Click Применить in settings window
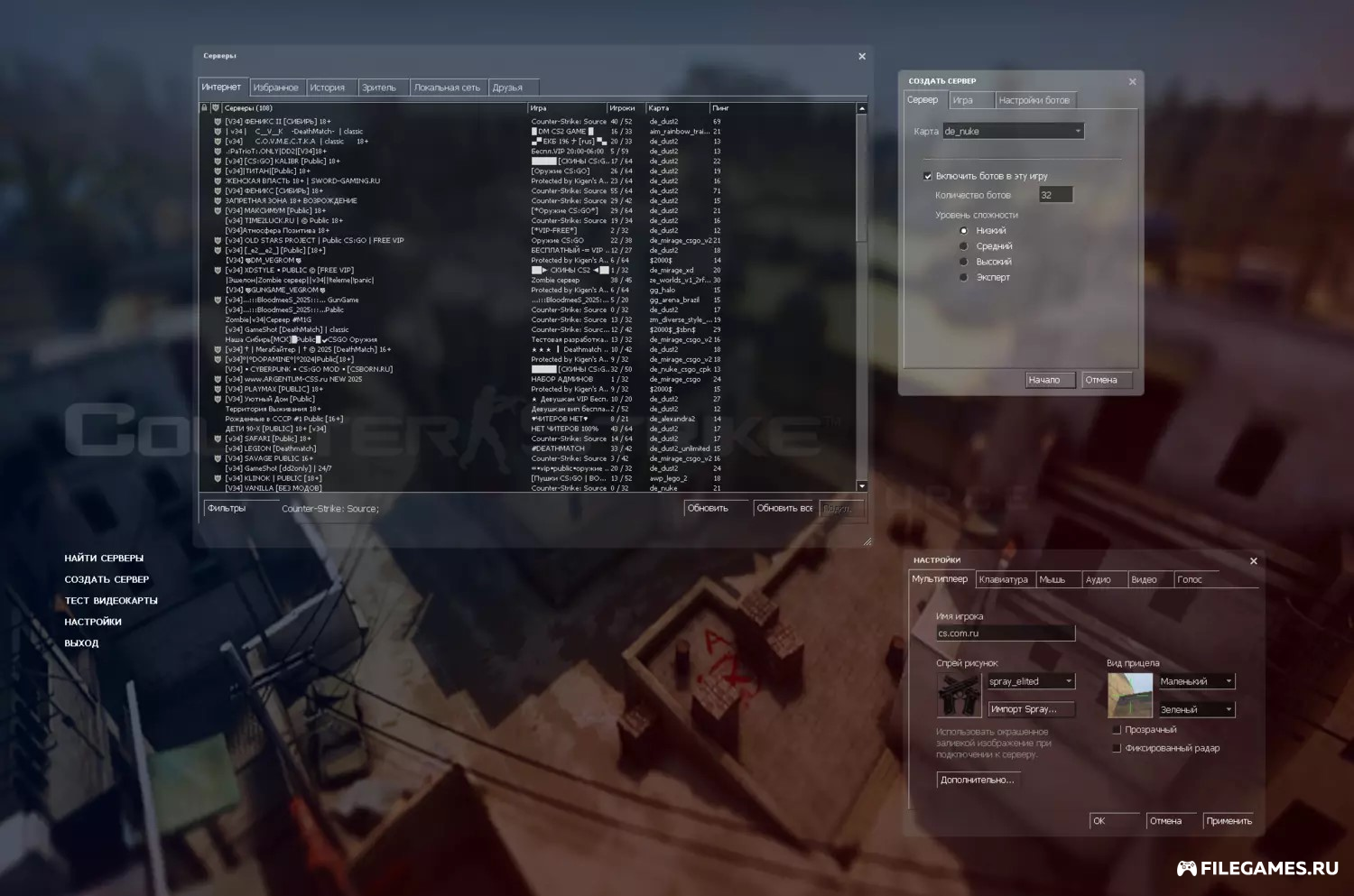 1229,821
